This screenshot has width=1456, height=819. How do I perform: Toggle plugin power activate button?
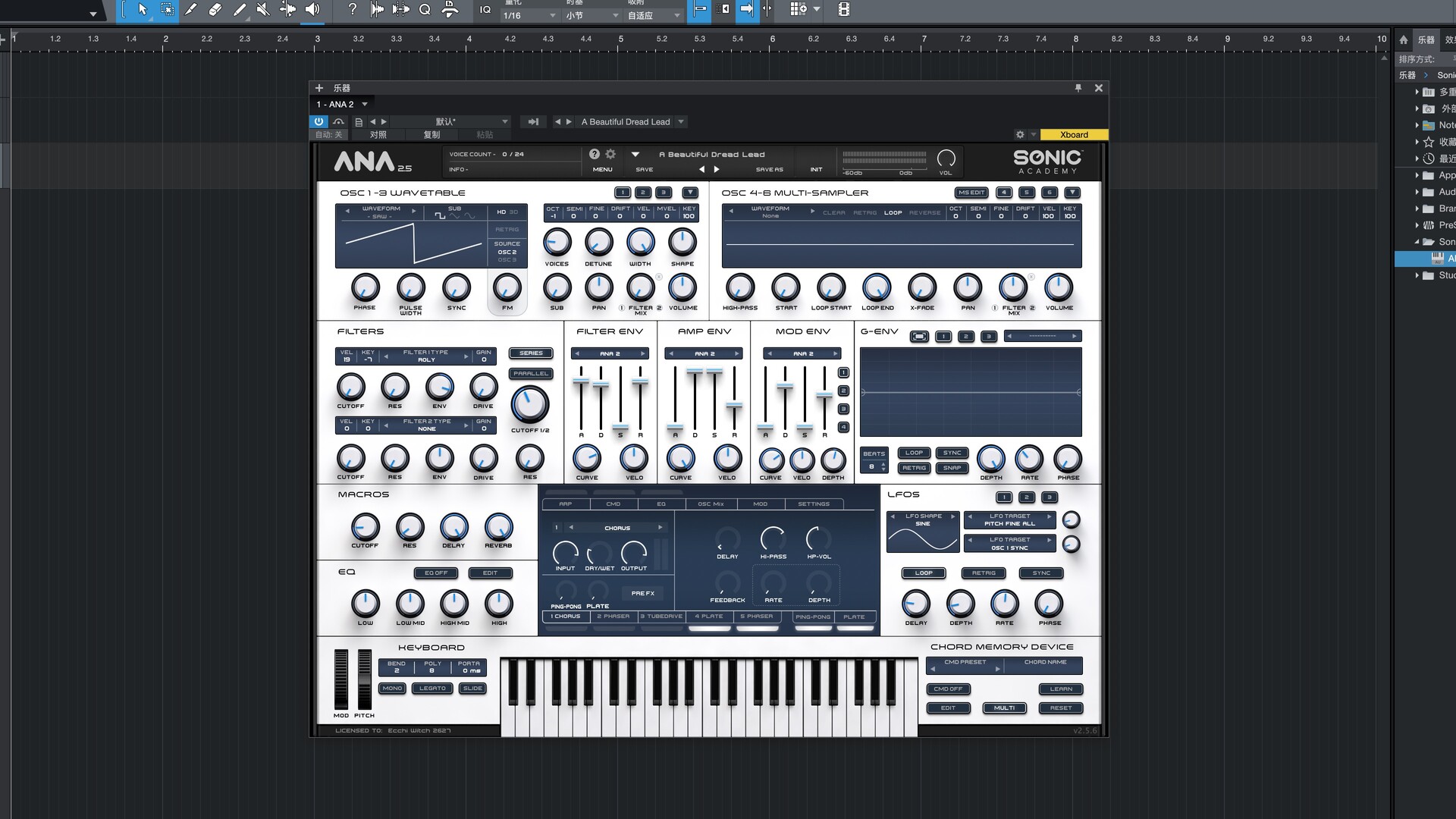tap(318, 122)
